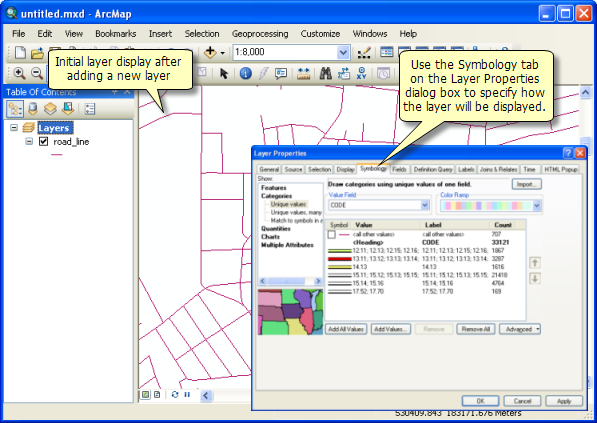Click the road_line pink legend line symbol

(x=56, y=155)
